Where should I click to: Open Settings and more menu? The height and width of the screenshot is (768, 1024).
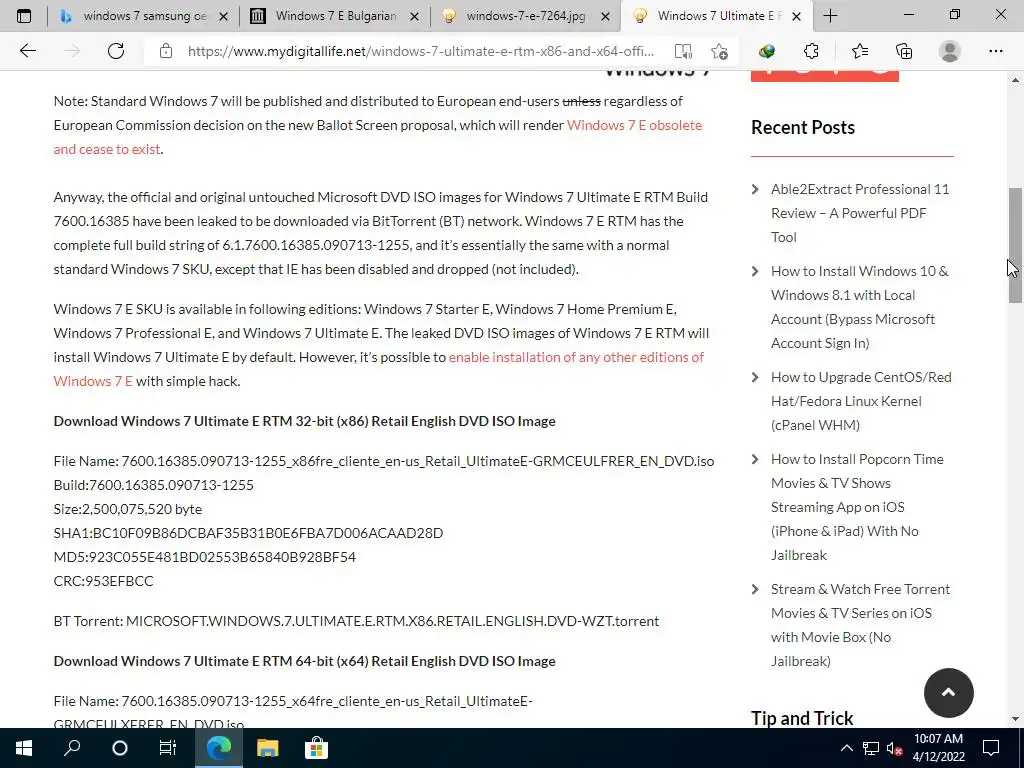coord(995,51)
